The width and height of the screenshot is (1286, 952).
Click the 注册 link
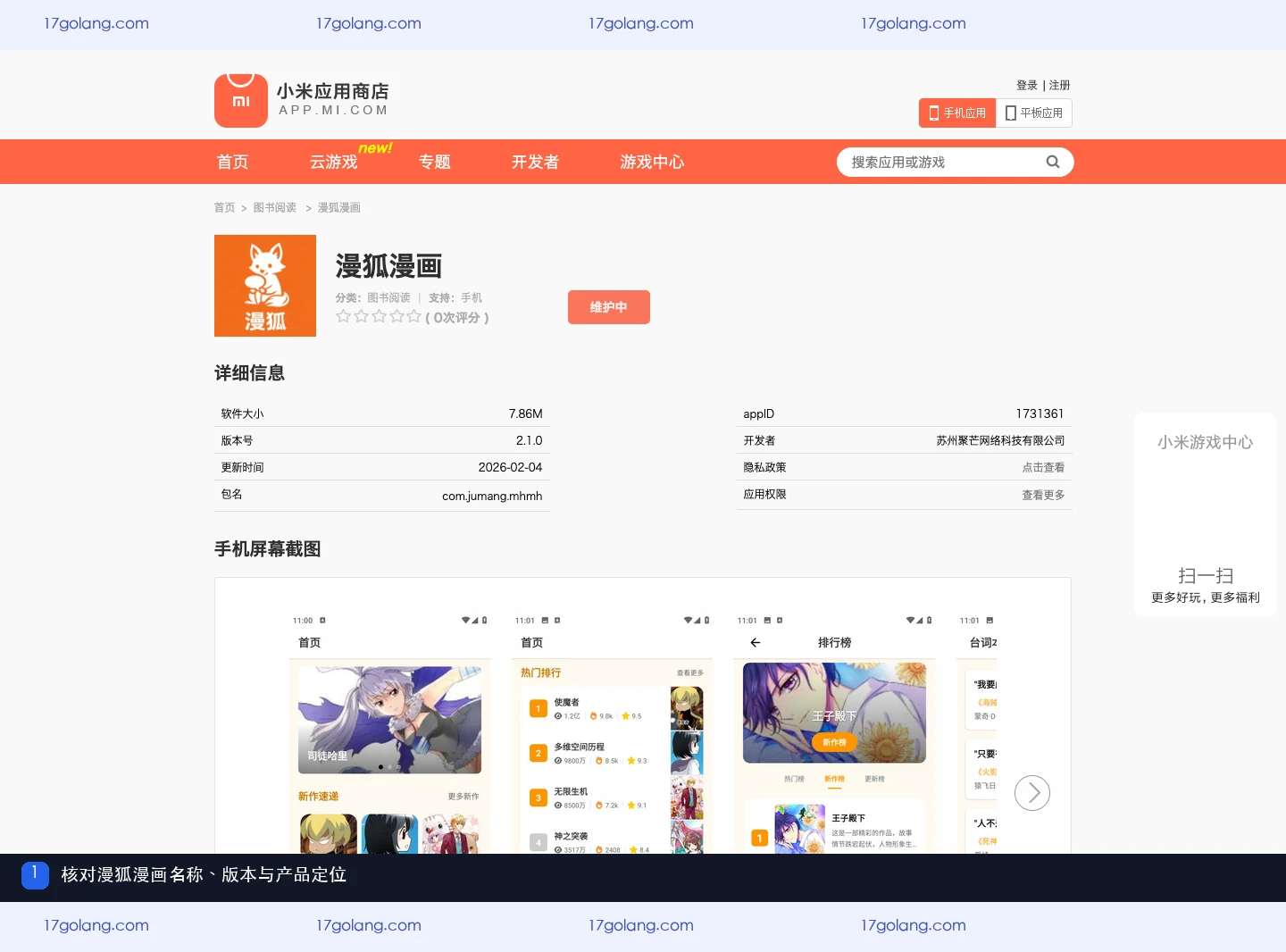point(1060,86)
